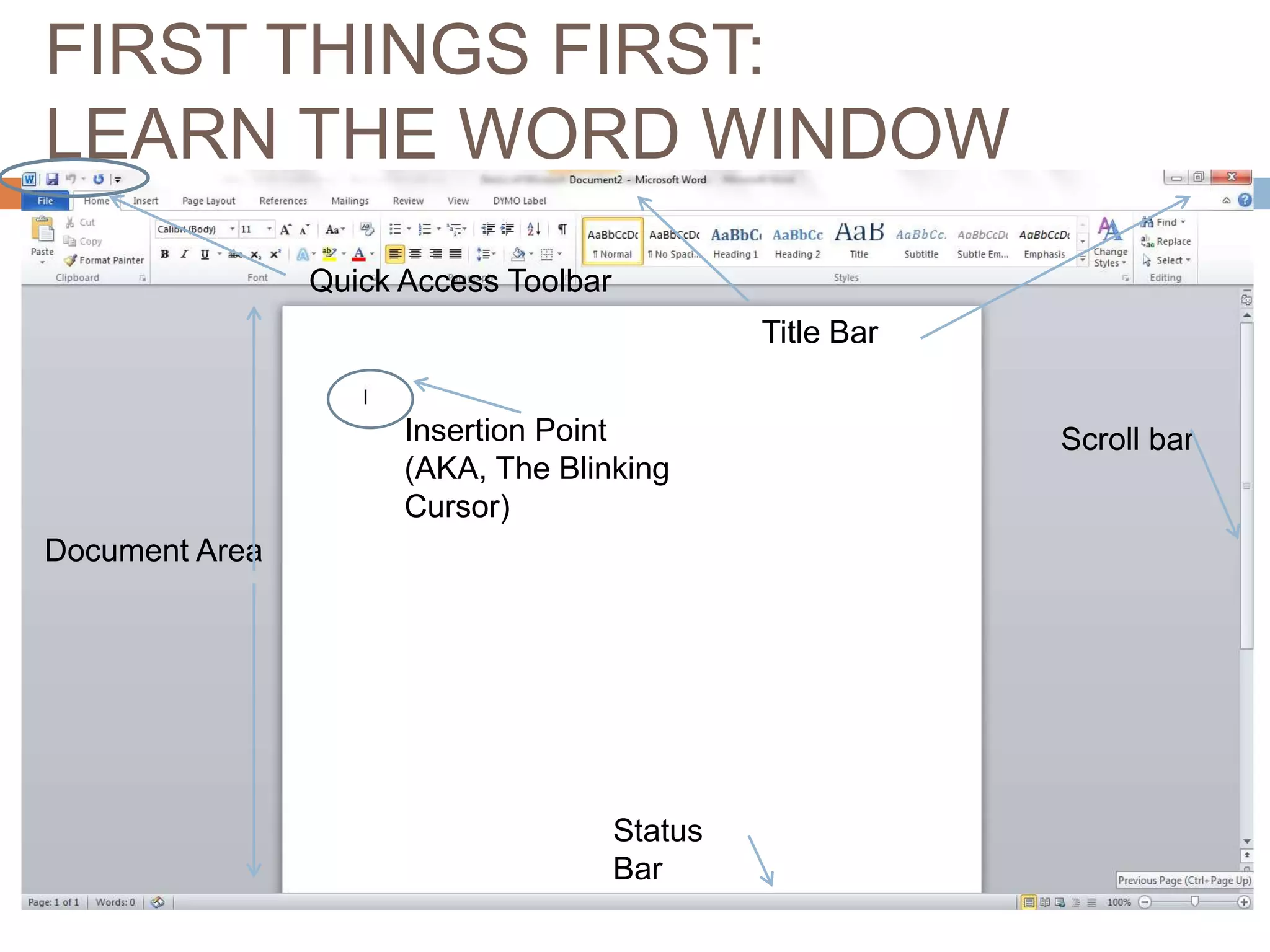Apply the yellow text highlight color
Image resolution: width=1270 pixels, height=952 pixels.
(329, 254)
